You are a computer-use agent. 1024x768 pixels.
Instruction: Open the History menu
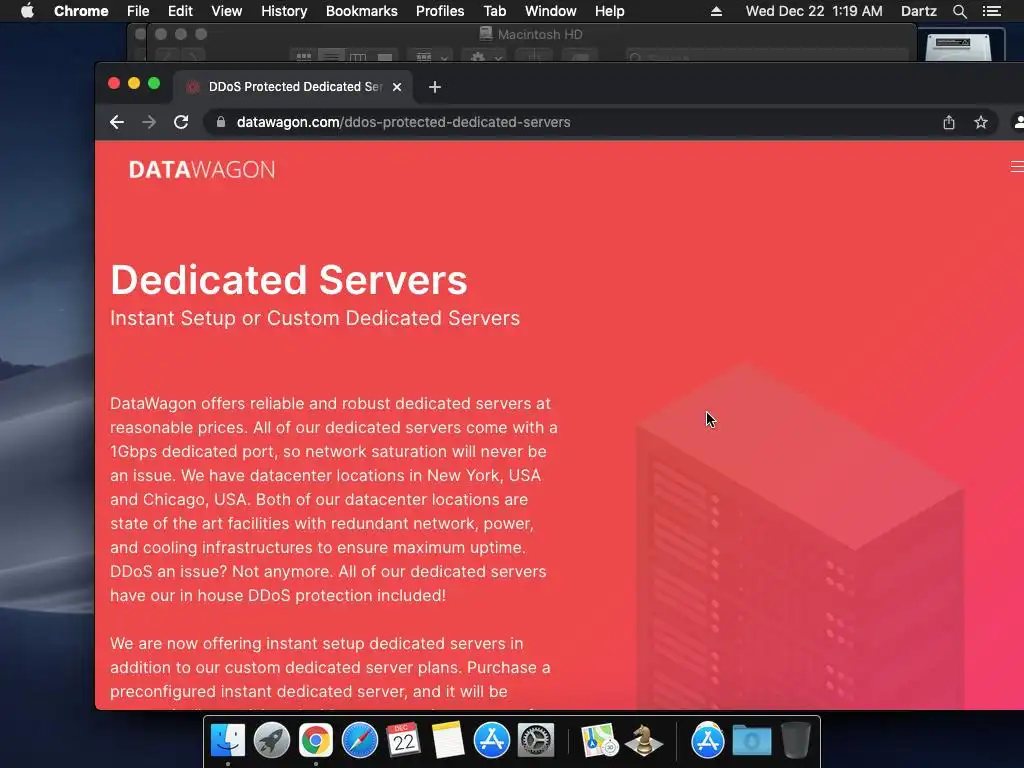click(284, 11)
